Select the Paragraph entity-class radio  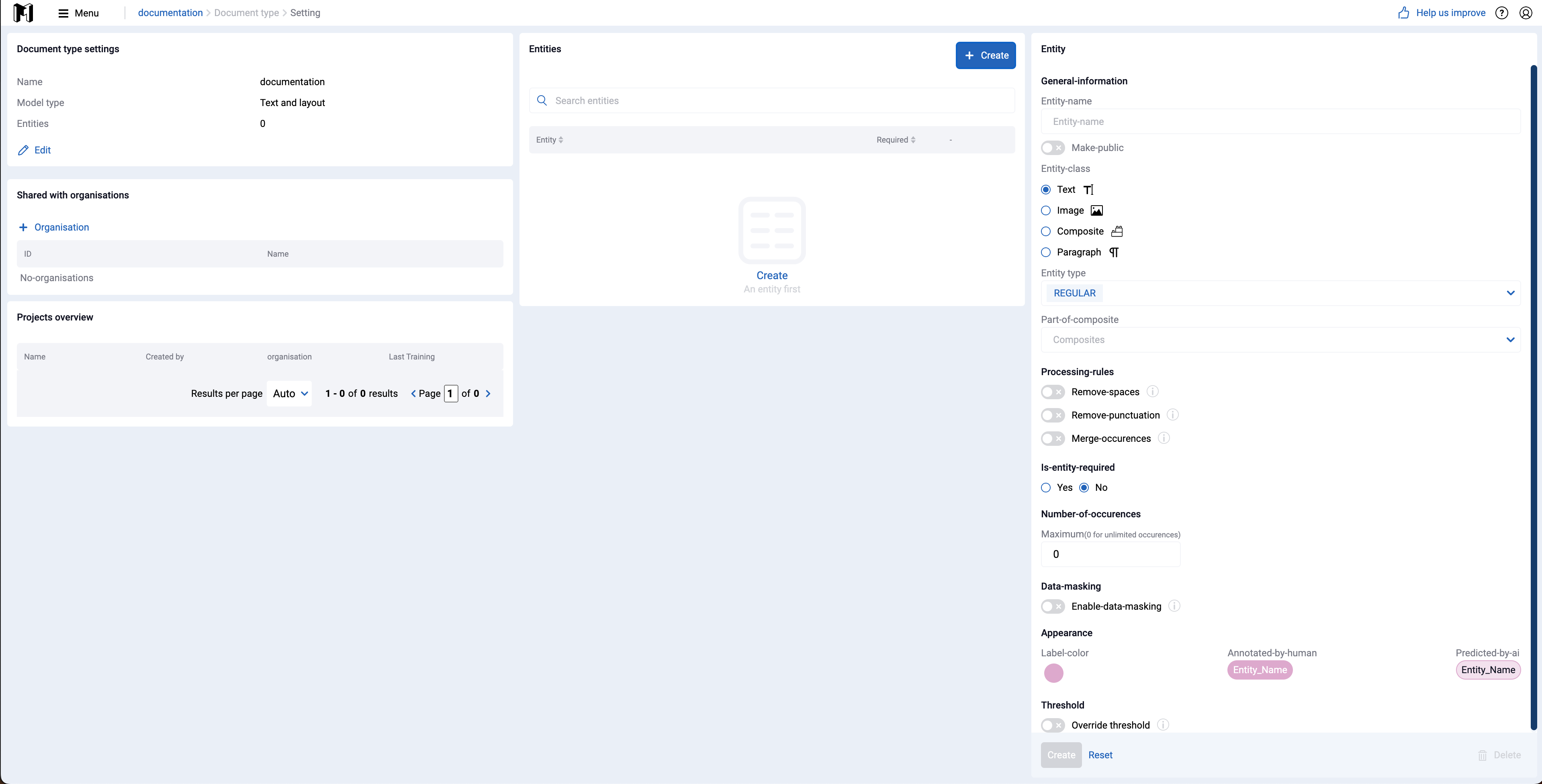pyautogui.click(x=1046, y=253)
